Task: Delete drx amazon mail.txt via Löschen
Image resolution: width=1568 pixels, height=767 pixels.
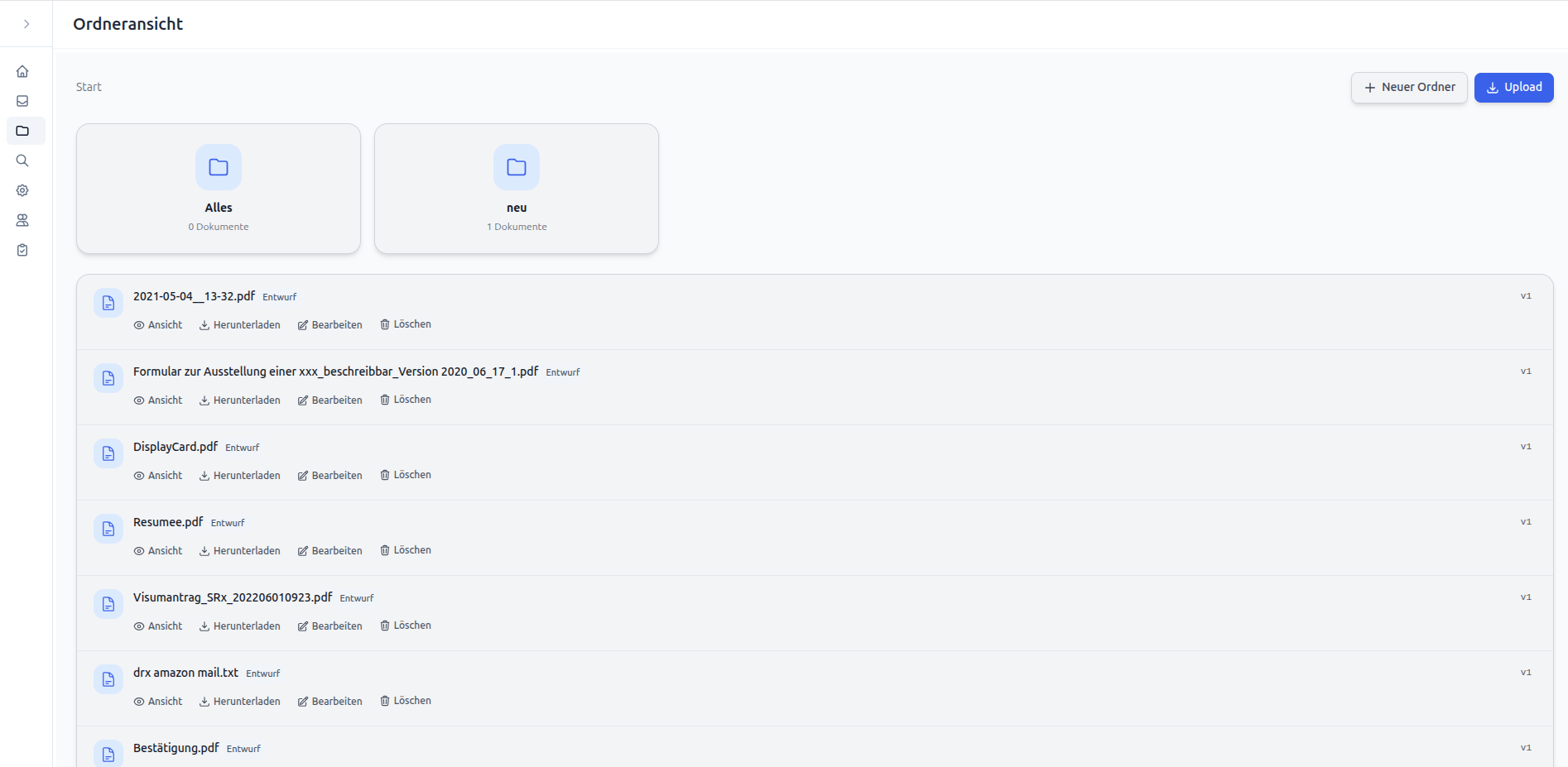Action: (406, 701)
